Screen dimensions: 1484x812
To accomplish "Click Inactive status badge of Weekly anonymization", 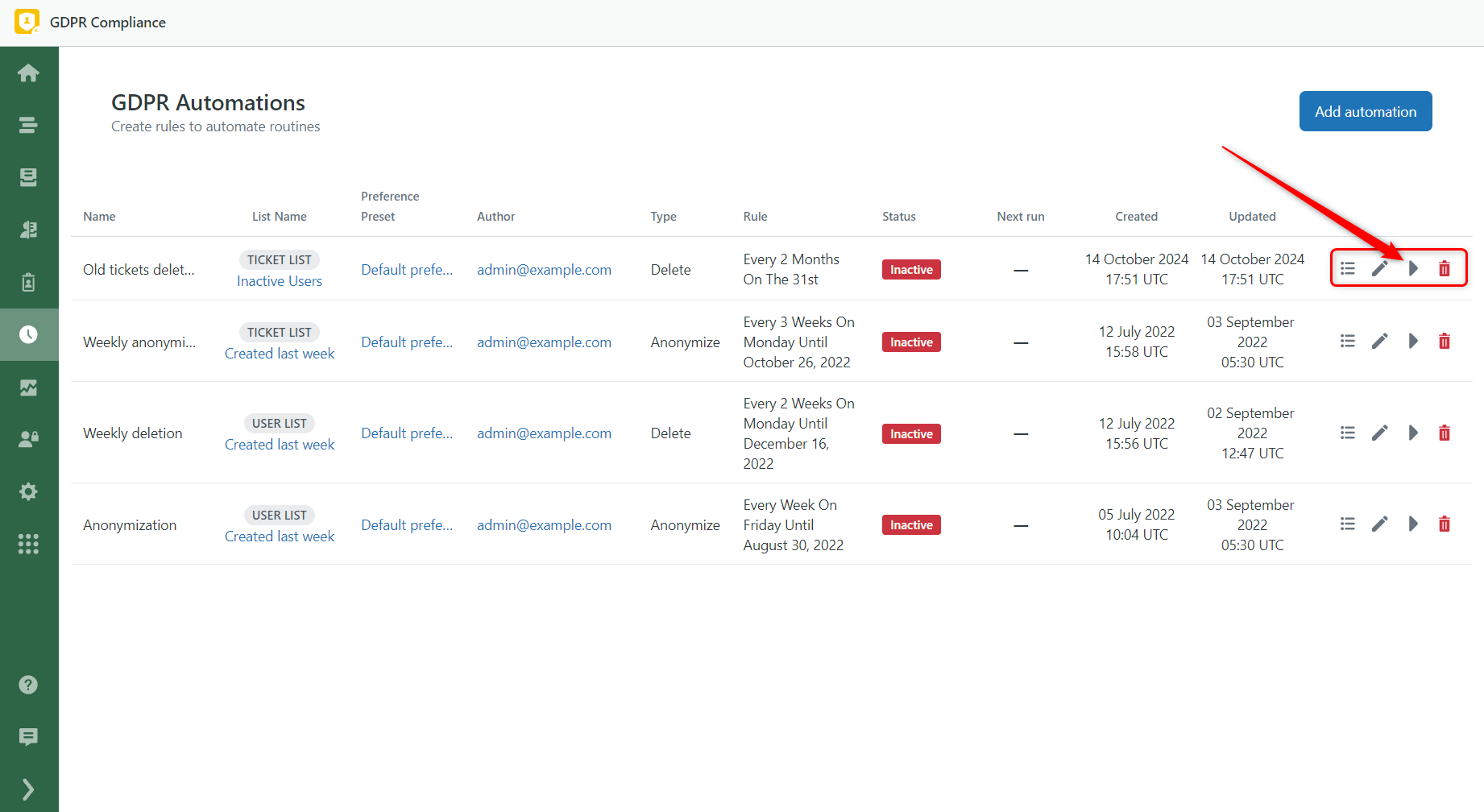I will 911,342.
